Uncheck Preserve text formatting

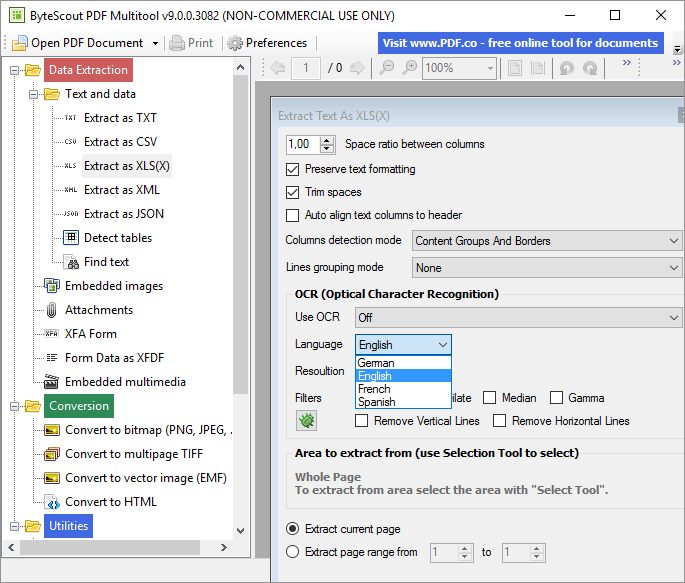click(292, 169)
